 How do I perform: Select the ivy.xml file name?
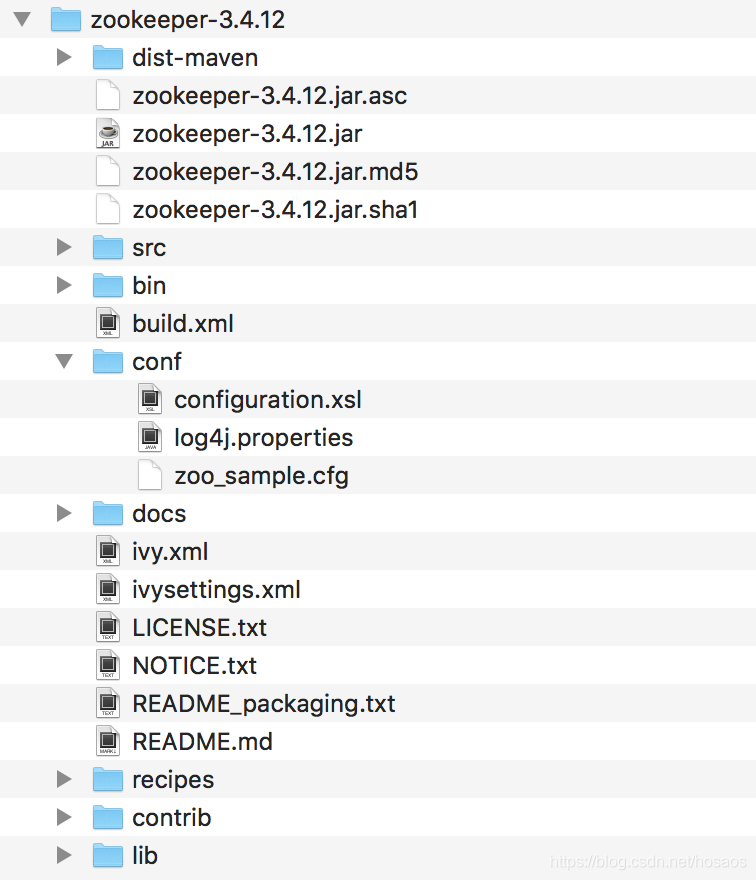(170, 552)
